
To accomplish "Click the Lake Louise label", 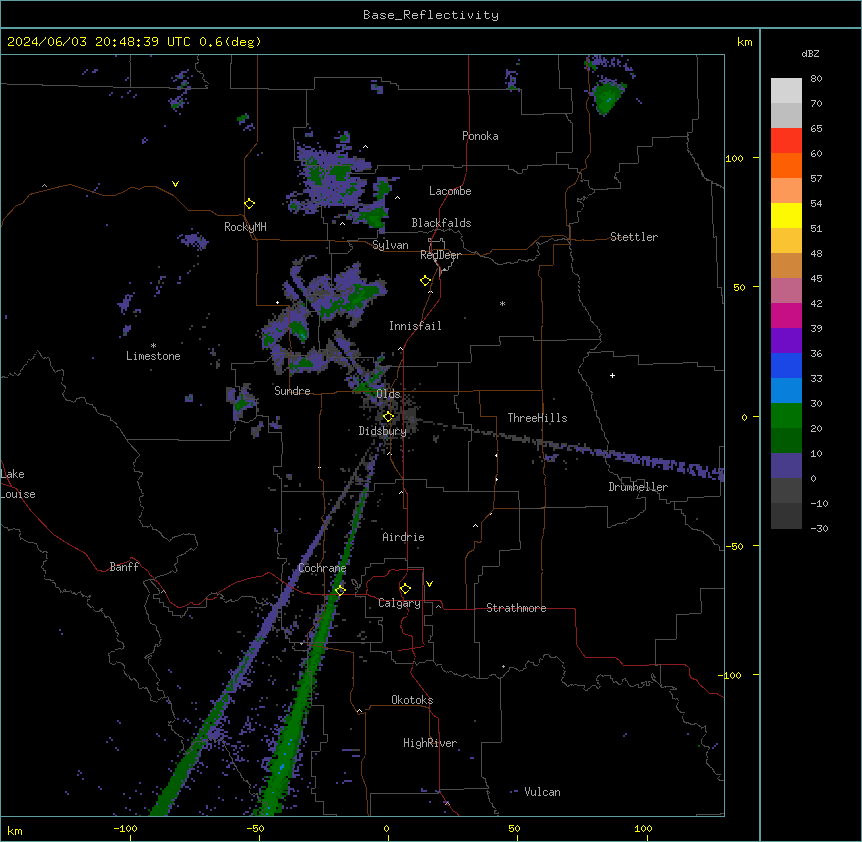I will 18,484.
